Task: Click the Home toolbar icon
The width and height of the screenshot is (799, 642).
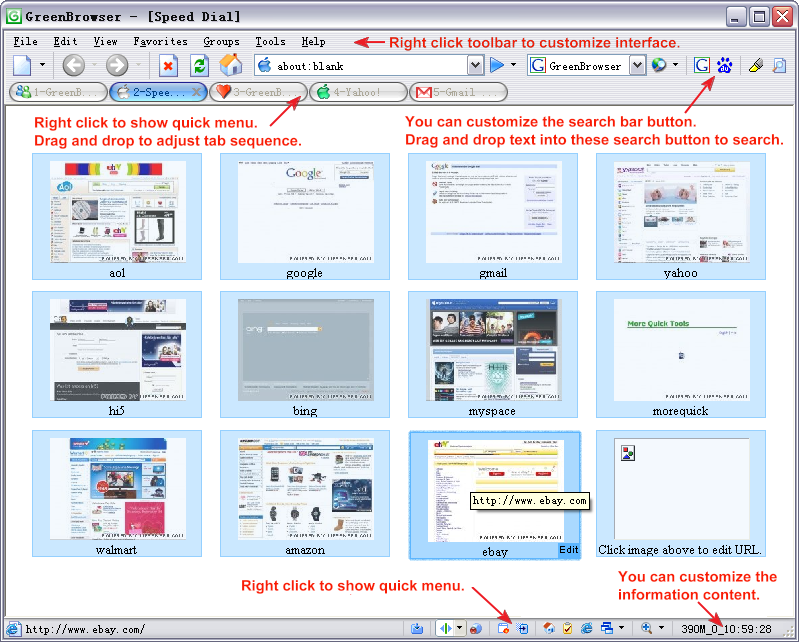Action: 230,66
